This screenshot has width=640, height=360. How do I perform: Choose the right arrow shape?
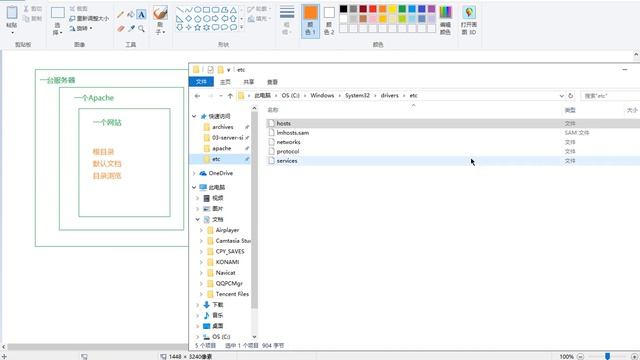(215, 18)
